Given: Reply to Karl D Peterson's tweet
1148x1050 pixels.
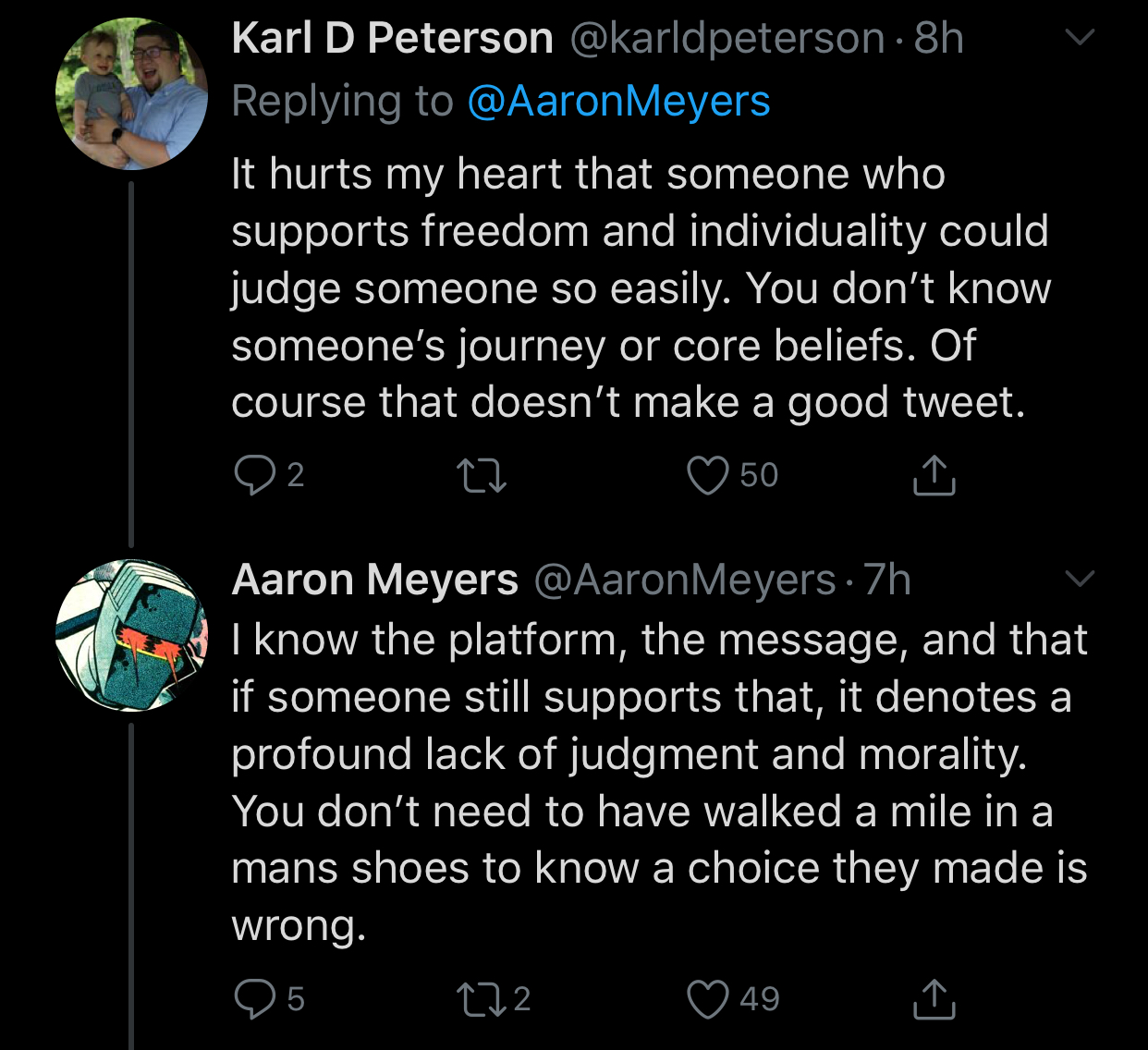Looking at the screenshot, I should (268, 475).
